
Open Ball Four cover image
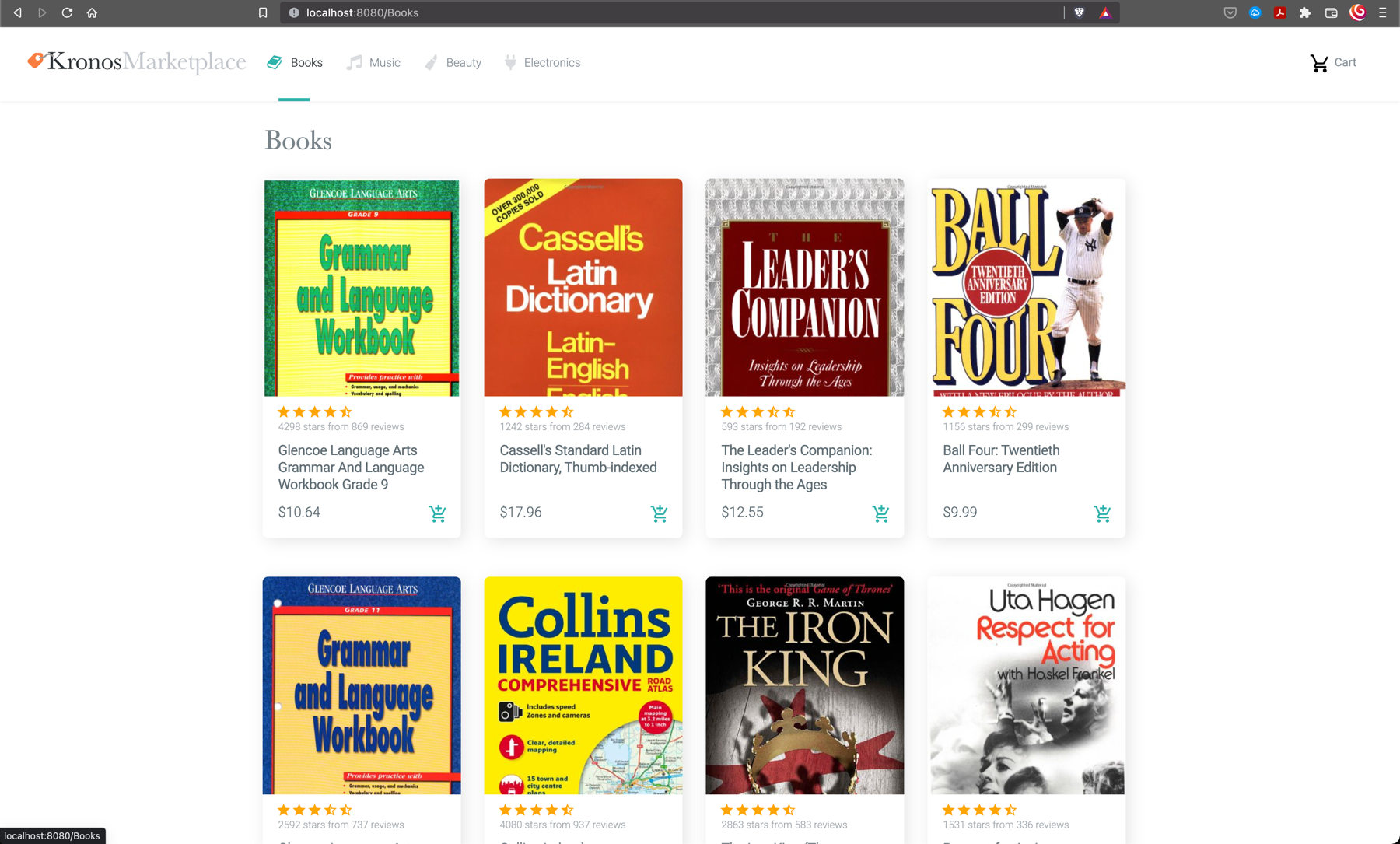coord(1027,288)
